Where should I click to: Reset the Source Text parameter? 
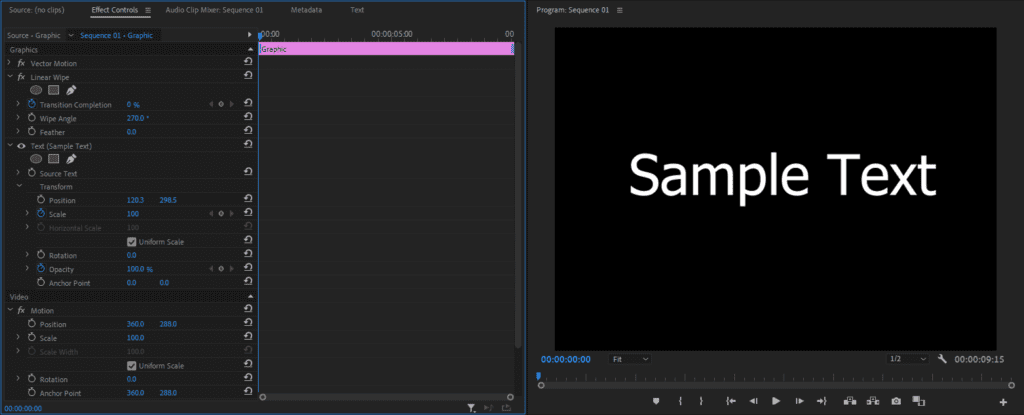click(248, 172)
